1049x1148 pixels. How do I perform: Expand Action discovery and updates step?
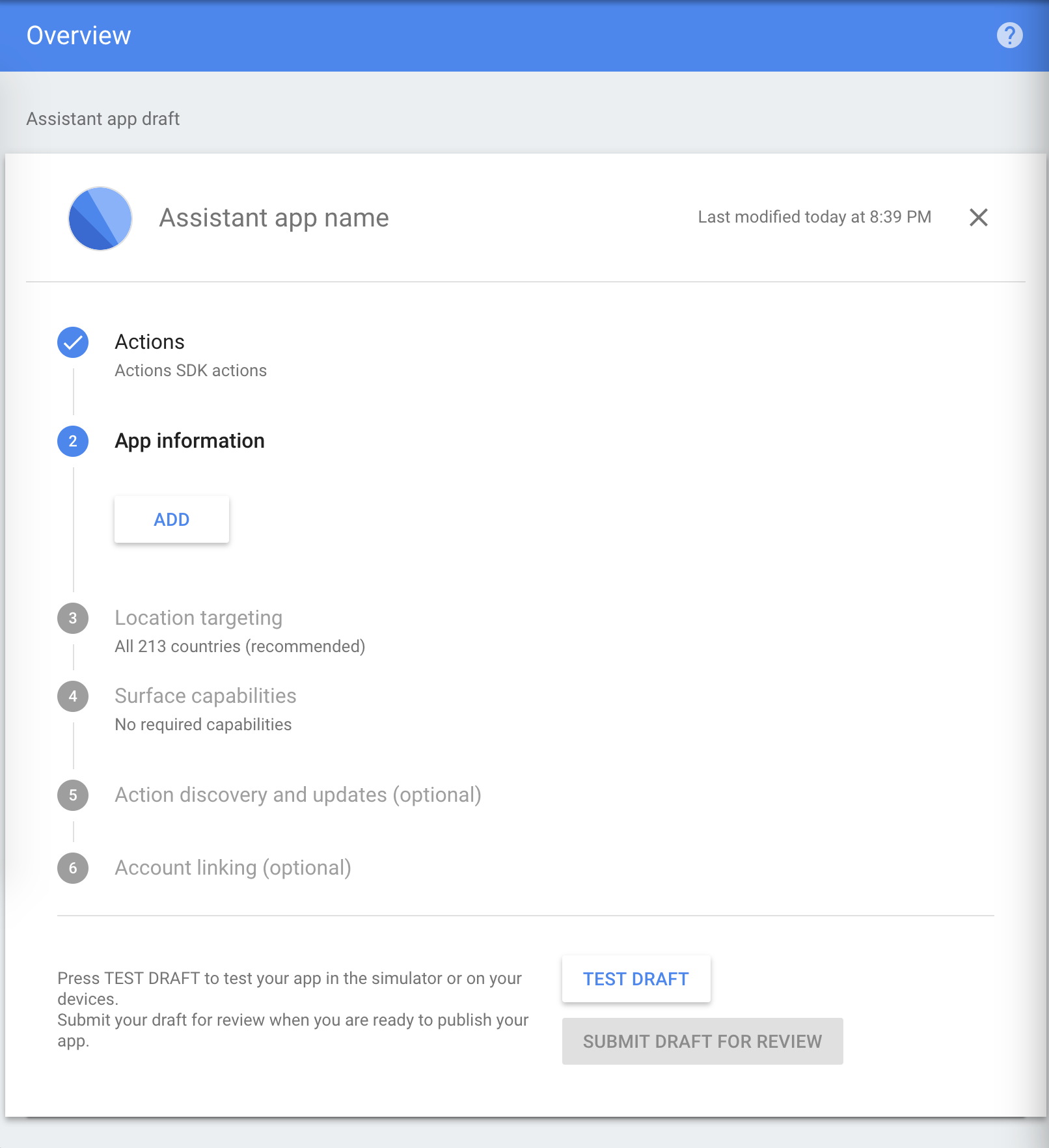click(298, 795)
